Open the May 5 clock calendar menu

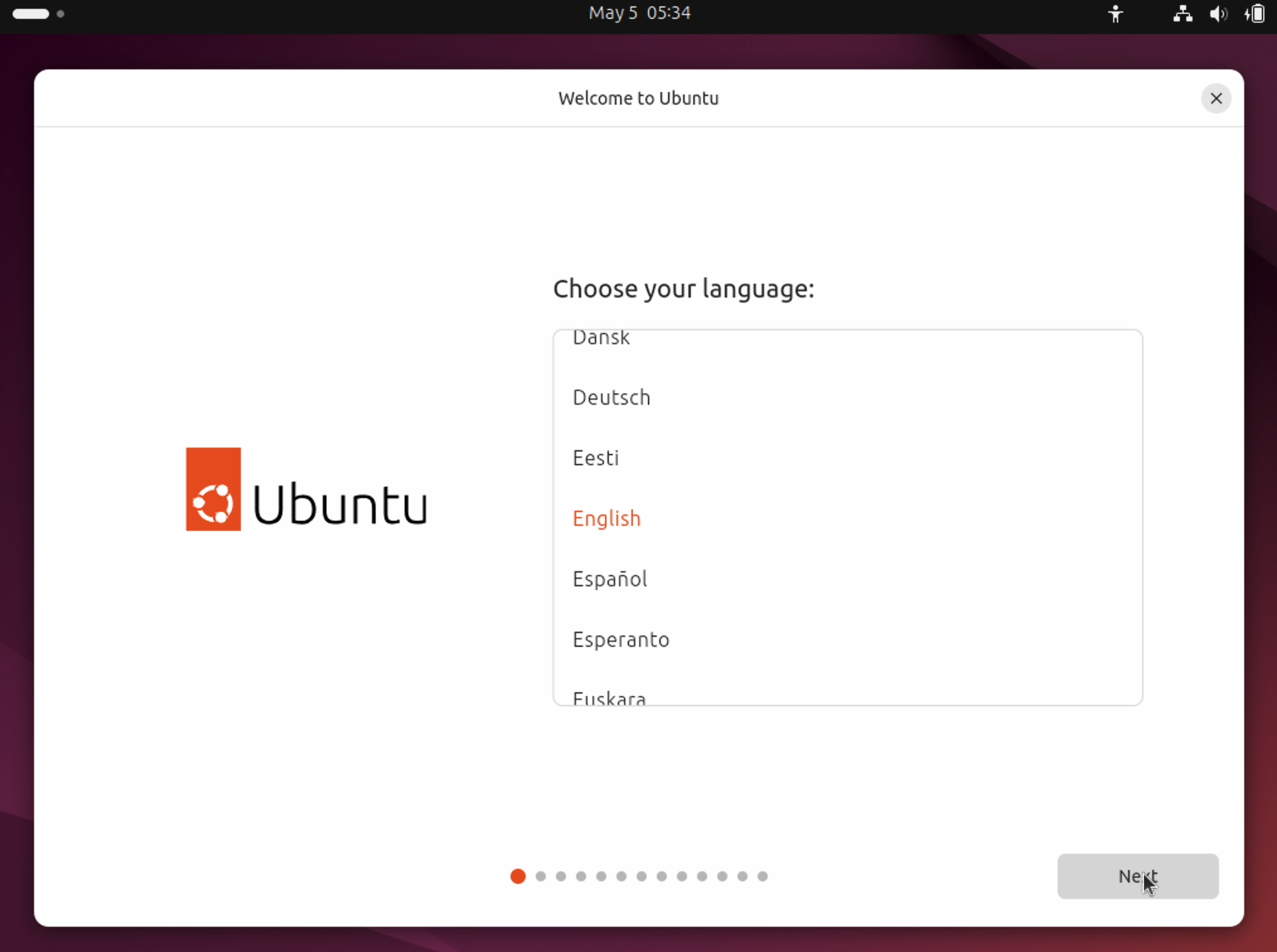click(x=639, y=13)
